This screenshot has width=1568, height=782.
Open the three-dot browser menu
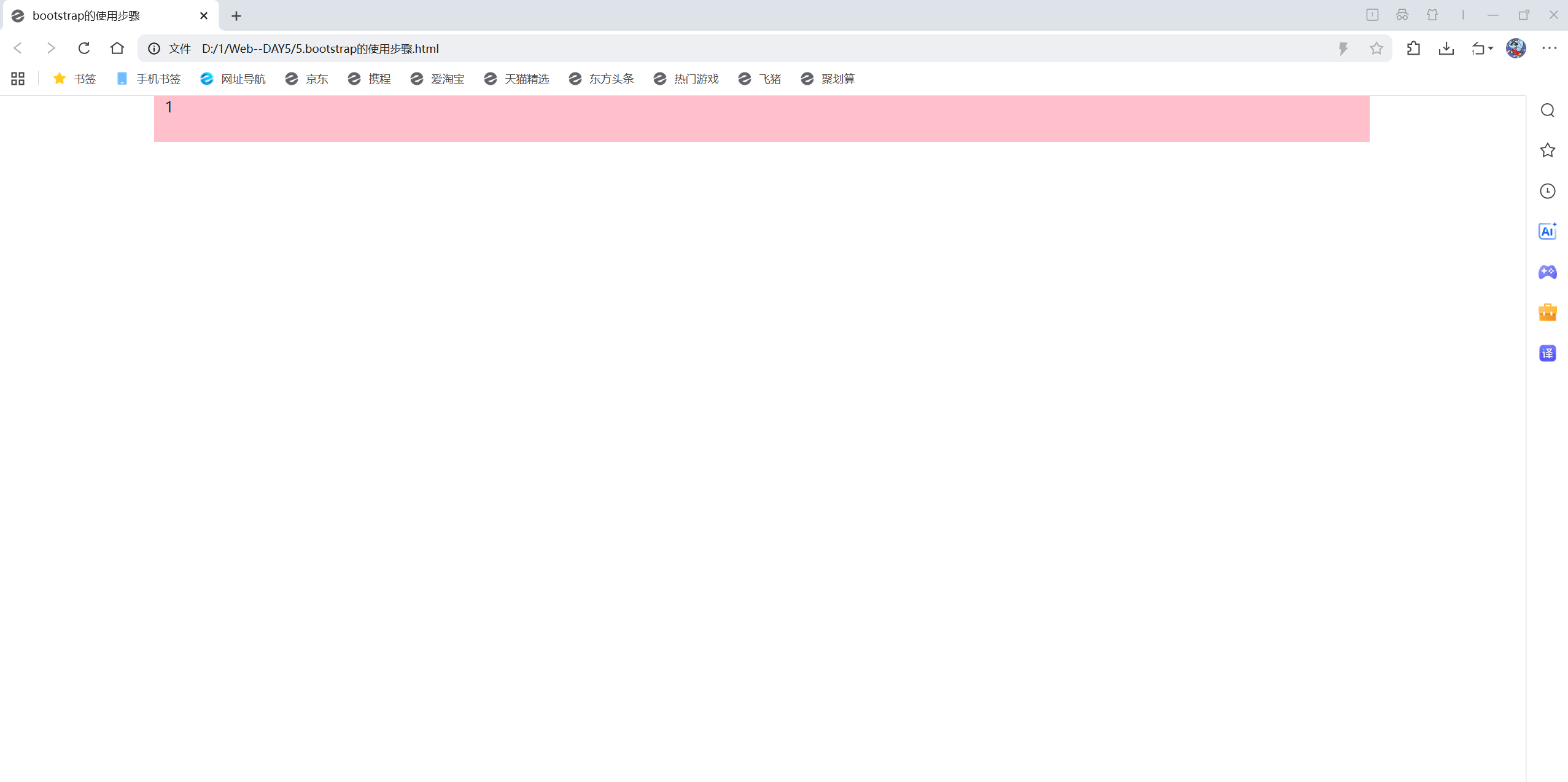point(1550,48)
